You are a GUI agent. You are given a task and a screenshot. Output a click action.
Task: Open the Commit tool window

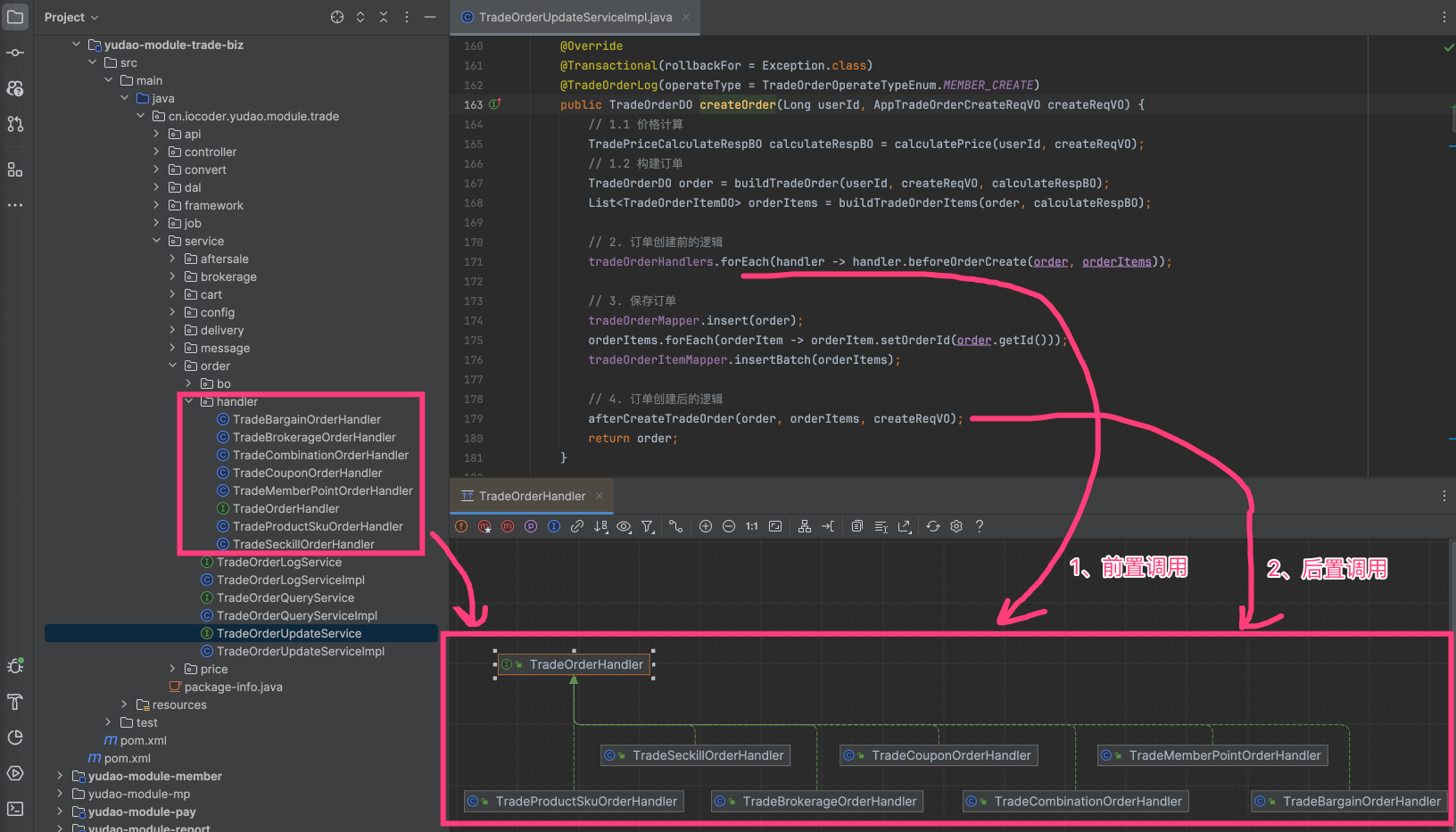(x=15, y=53)
